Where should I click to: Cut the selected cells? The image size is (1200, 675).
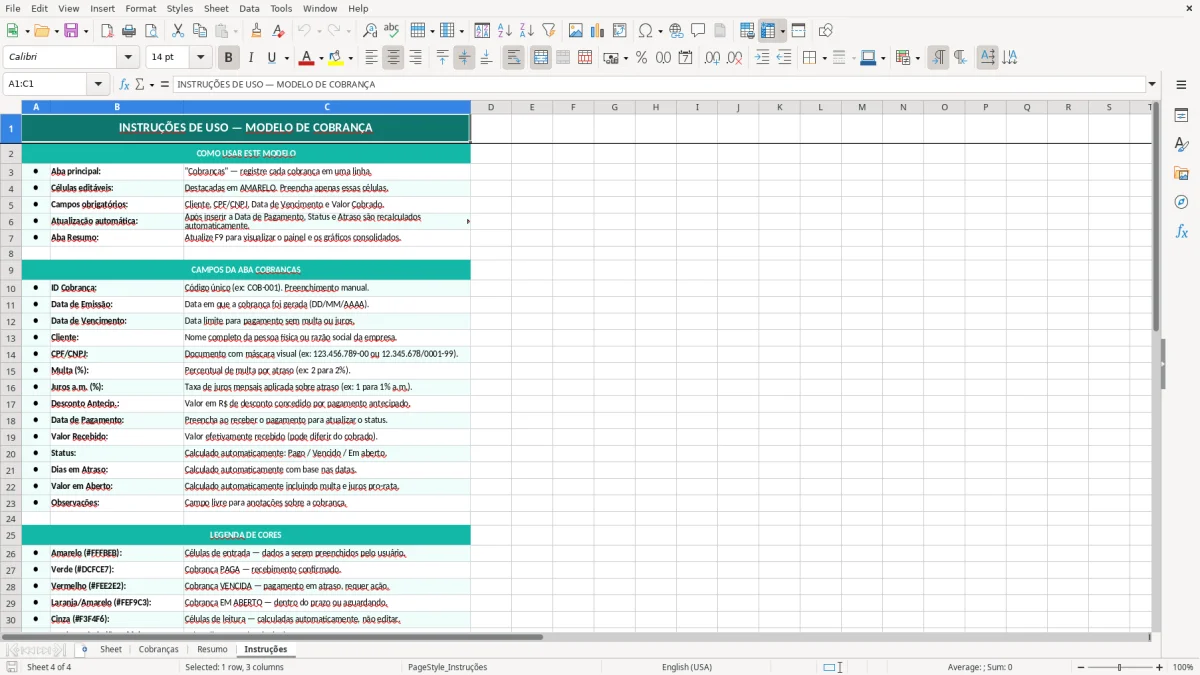point(178,31)
